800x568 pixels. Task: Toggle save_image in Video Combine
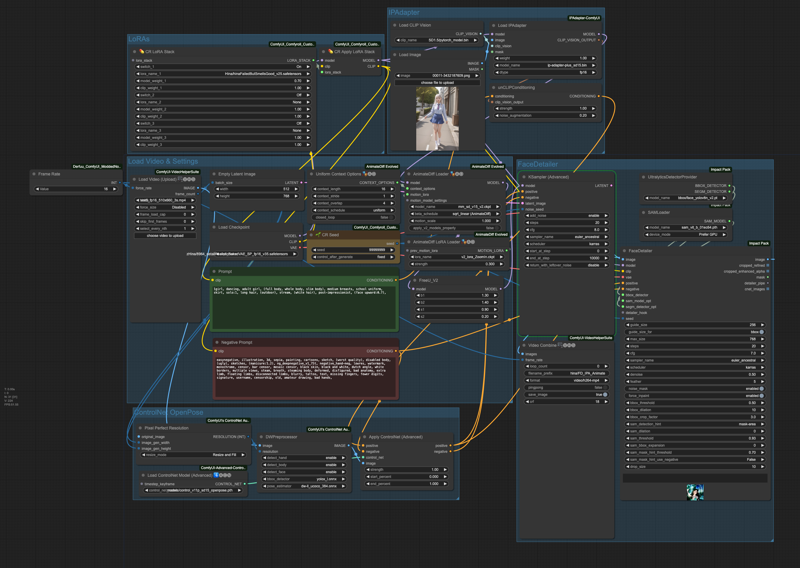(566, 394)
